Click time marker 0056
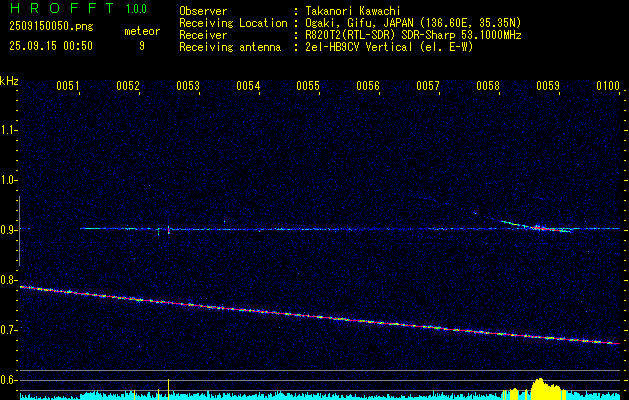 click(368, 86)
